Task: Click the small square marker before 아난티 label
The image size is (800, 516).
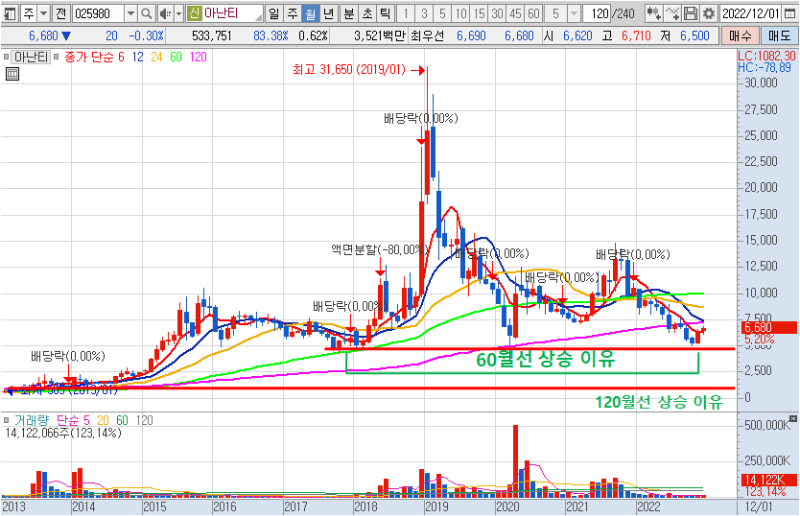Action: coord(6,57)
